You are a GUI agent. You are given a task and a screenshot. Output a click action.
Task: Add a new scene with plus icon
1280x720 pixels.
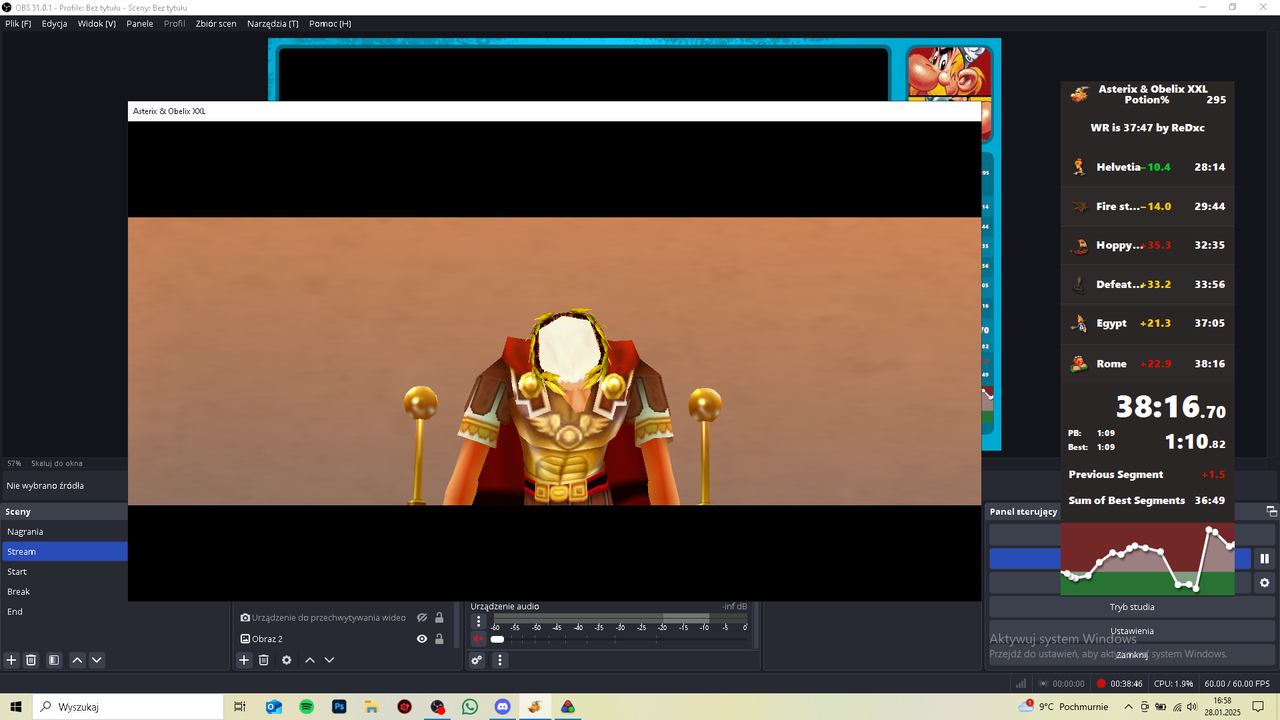pos(12,660)
